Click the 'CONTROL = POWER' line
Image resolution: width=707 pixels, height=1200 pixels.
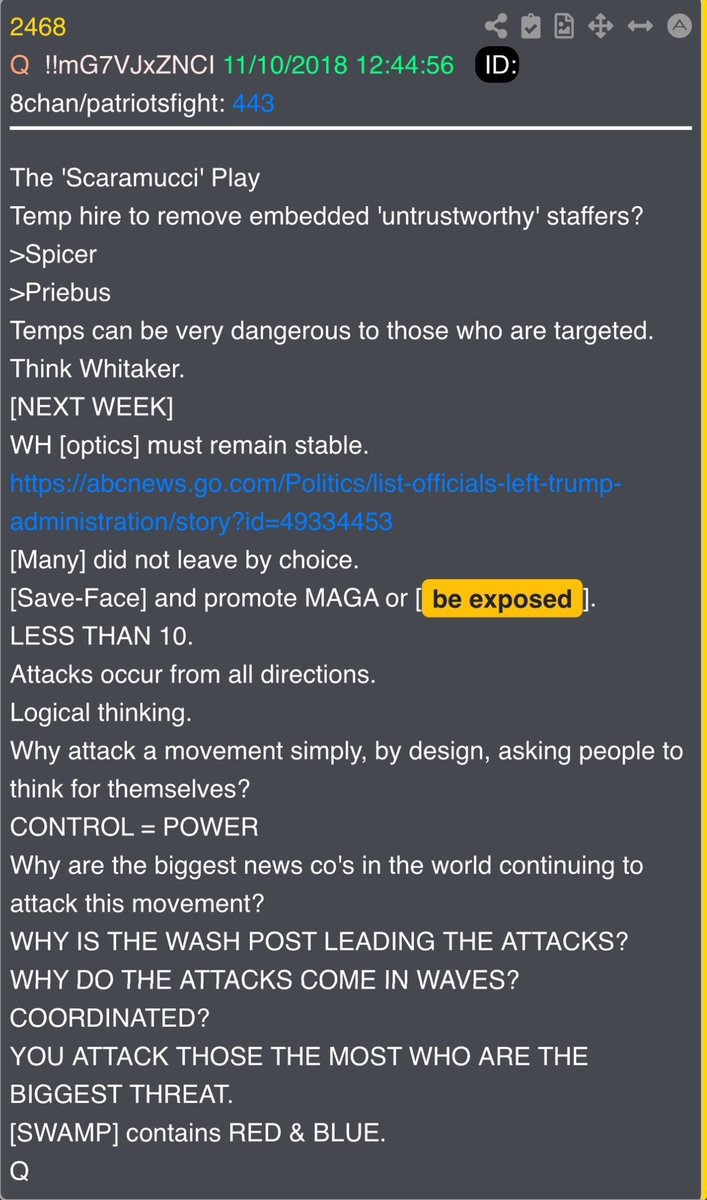(134, 827)
